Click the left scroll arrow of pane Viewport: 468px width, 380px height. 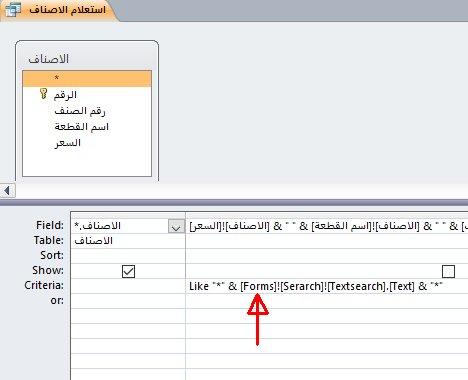[7, 191]
